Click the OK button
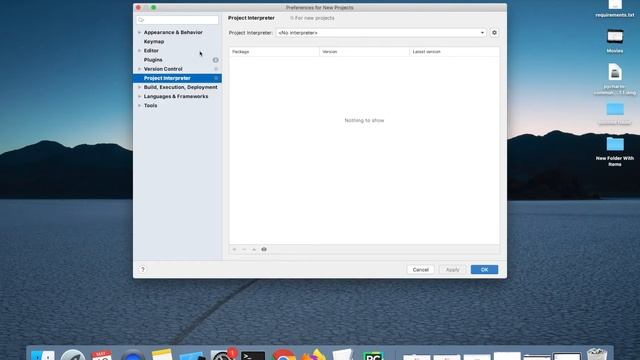The image size is (640, 360). coord(484,269)
